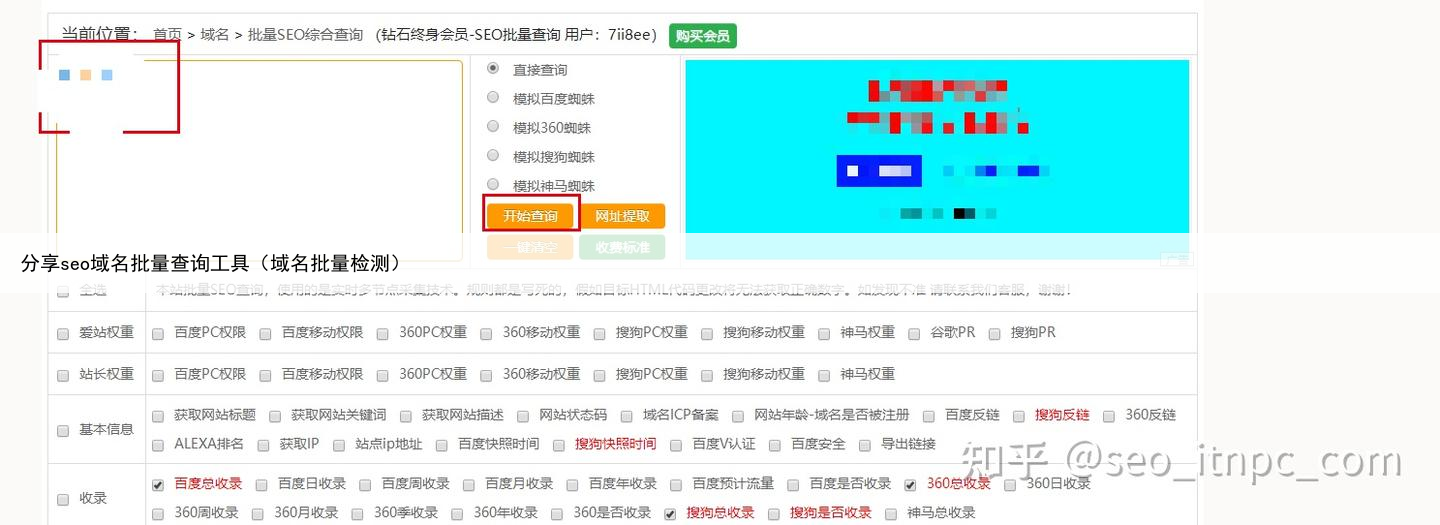The image size is (1440, 525).
Task: Click the 网址提取 button
Action: 622,216
